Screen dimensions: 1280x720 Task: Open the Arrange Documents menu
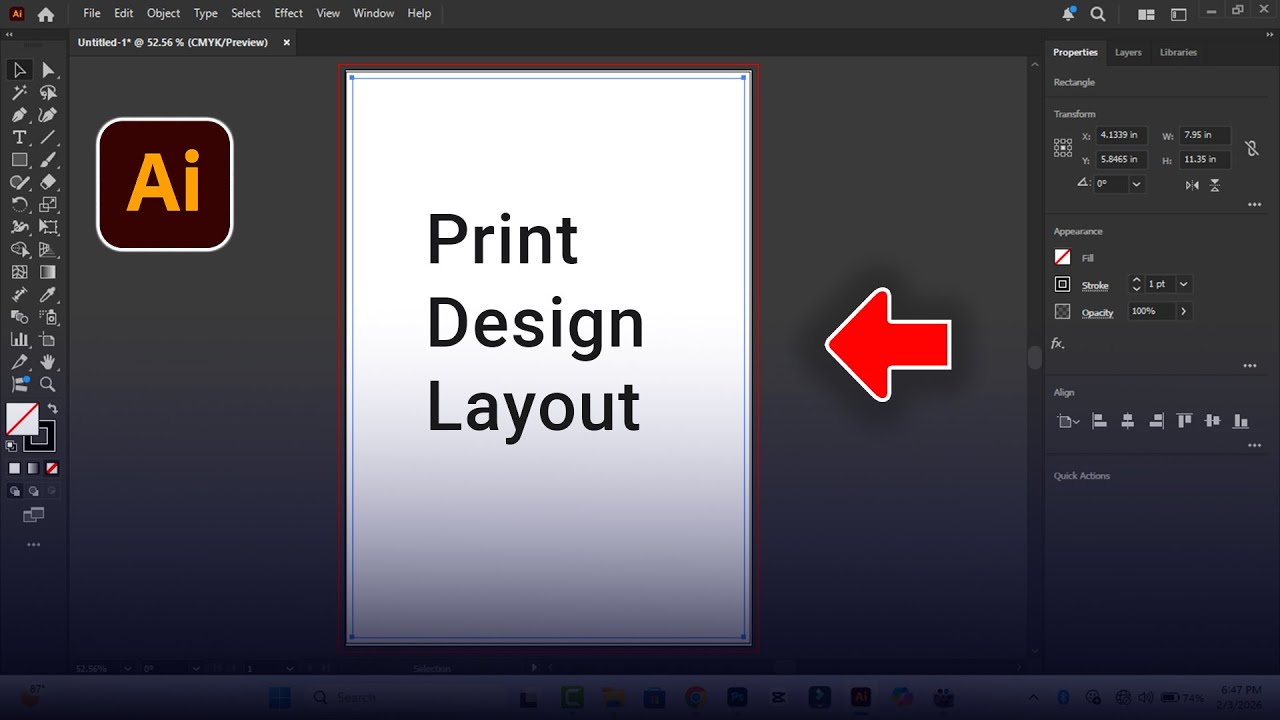pyautogui.click(x=1146, y=14)
